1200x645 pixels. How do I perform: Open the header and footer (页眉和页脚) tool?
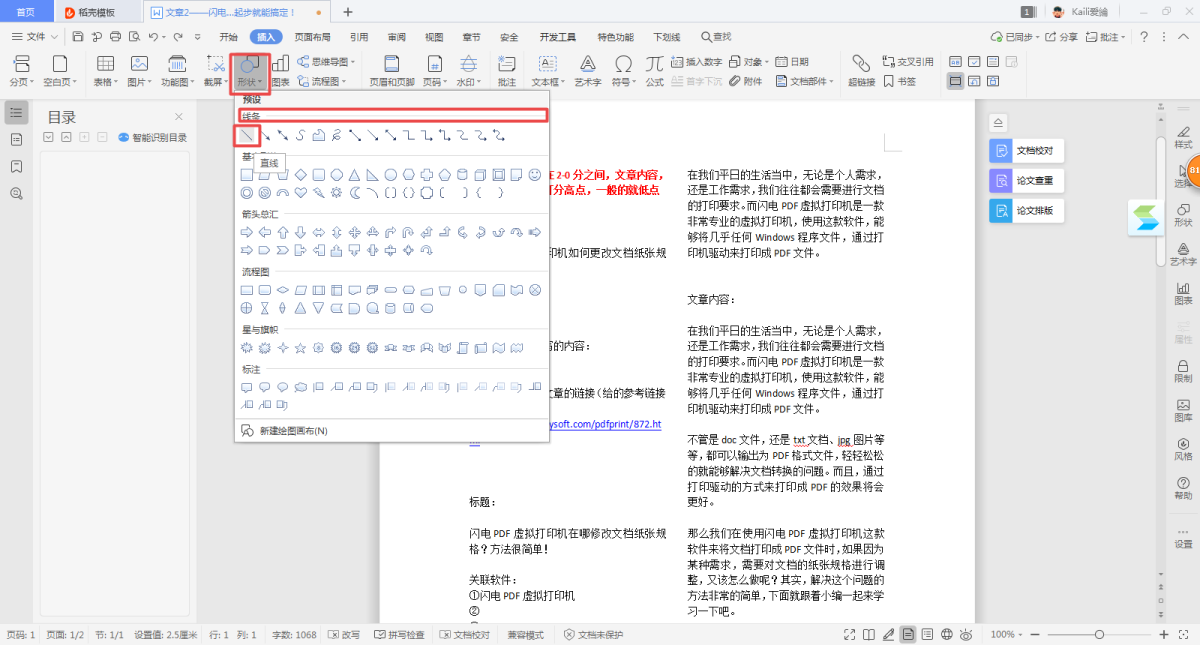tap(392, 70)
